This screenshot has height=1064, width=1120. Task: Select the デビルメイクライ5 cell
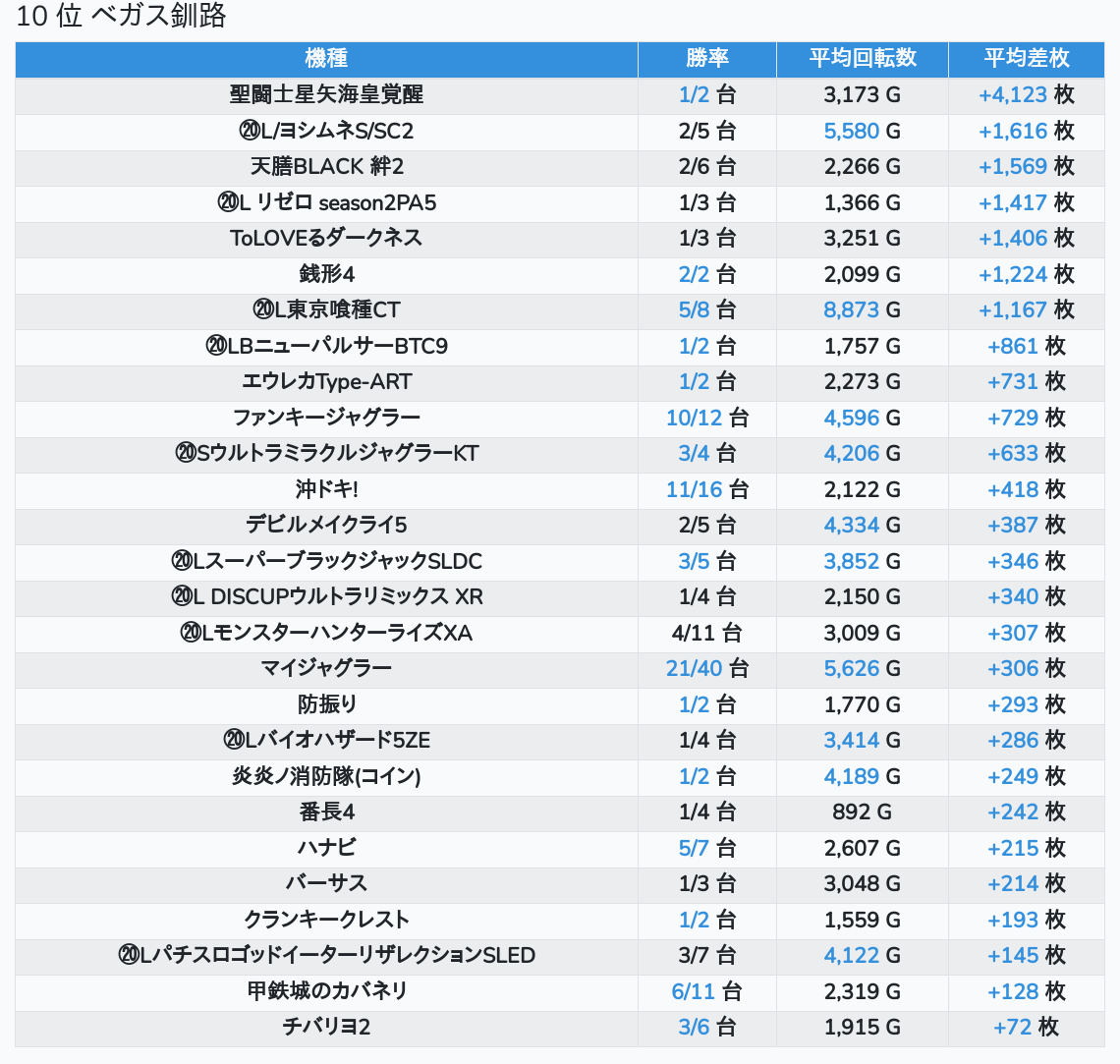[x=326, y=526]
